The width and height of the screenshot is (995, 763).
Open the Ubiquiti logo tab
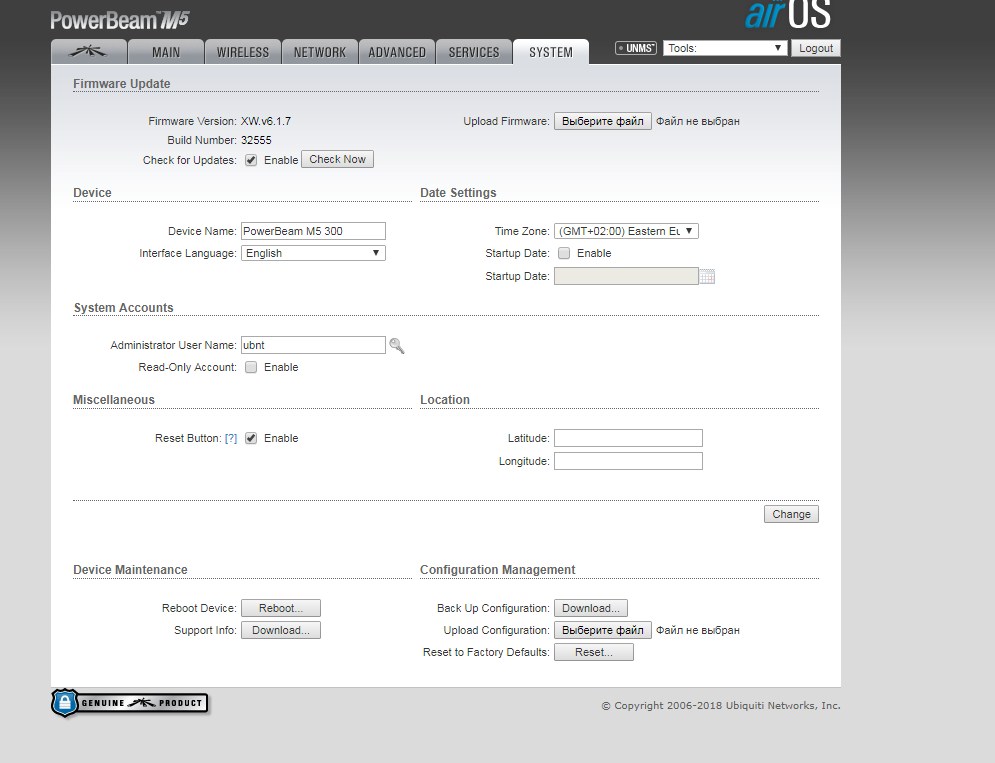(89, 51)
